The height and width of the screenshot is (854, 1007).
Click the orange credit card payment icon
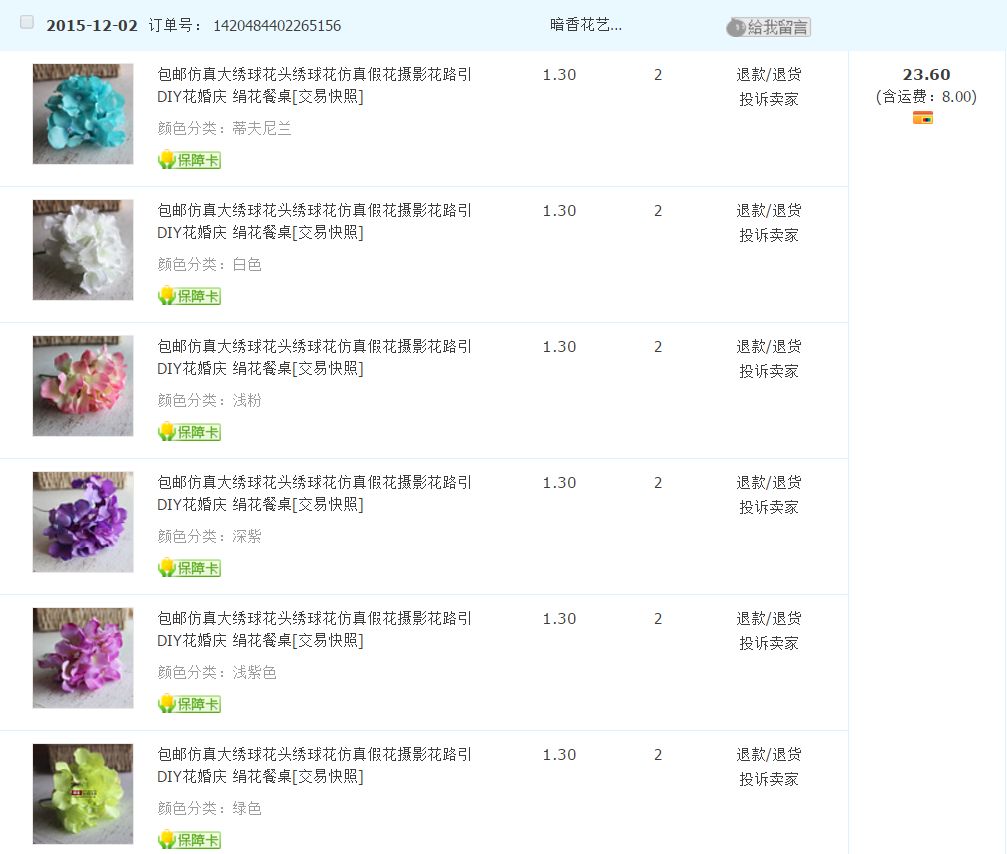[x=922, y=118]
